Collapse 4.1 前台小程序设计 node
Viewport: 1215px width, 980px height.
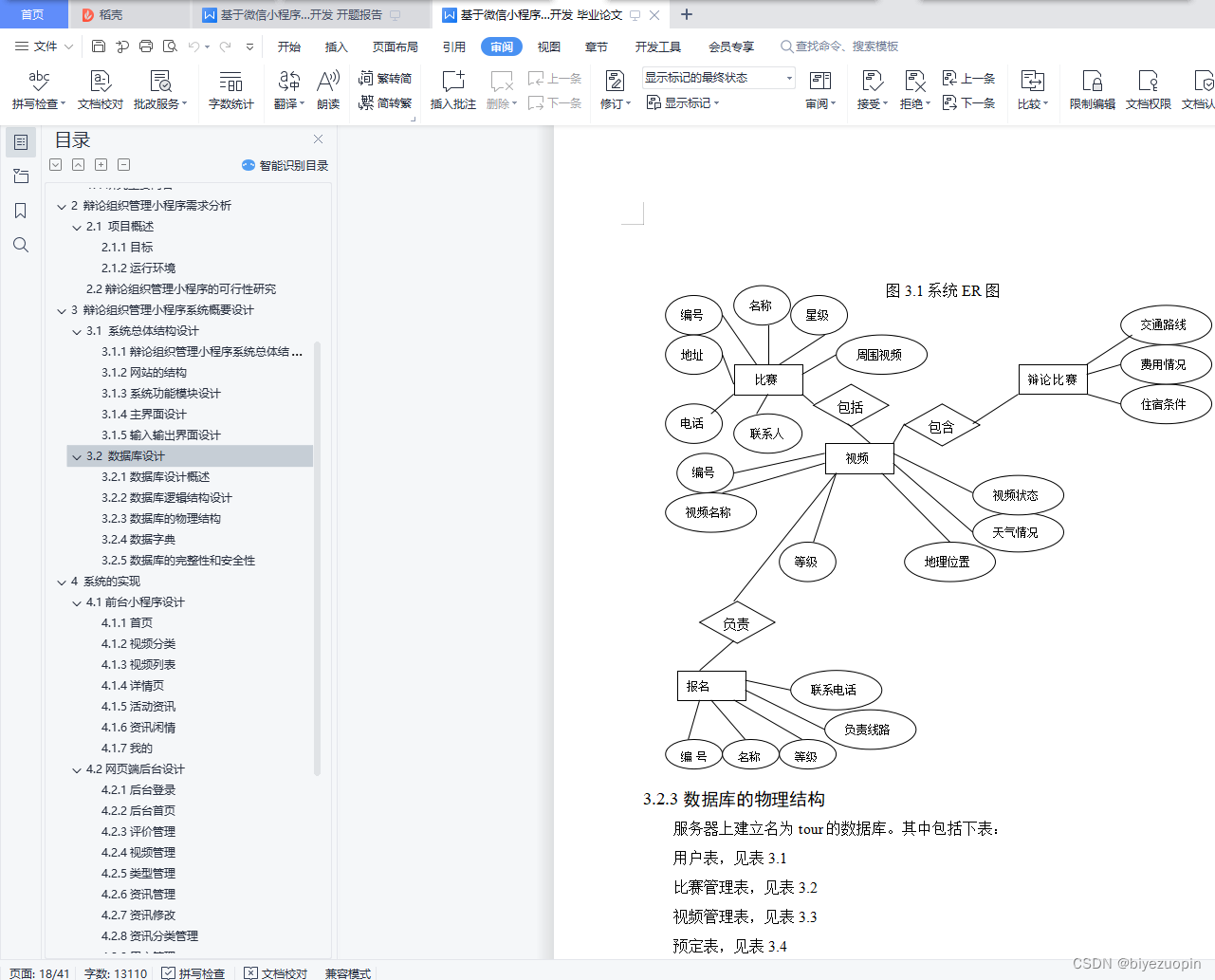tap(77, 602)
